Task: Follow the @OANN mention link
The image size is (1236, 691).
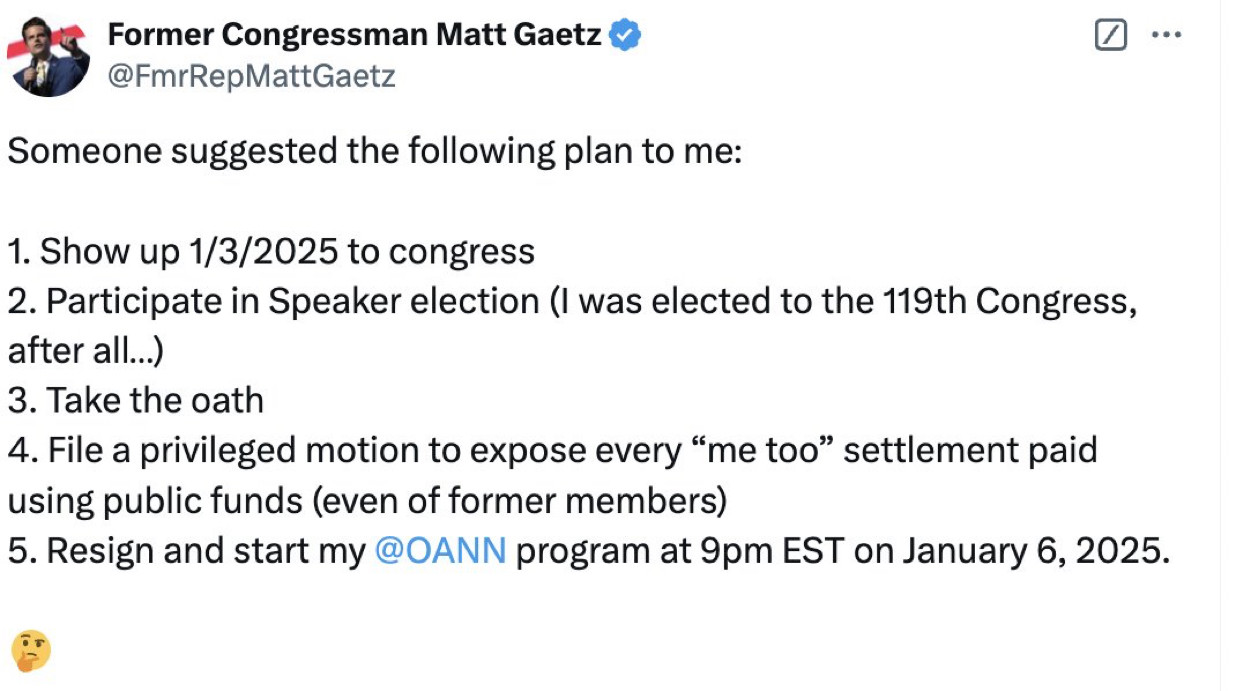Action: coord(440,551)
